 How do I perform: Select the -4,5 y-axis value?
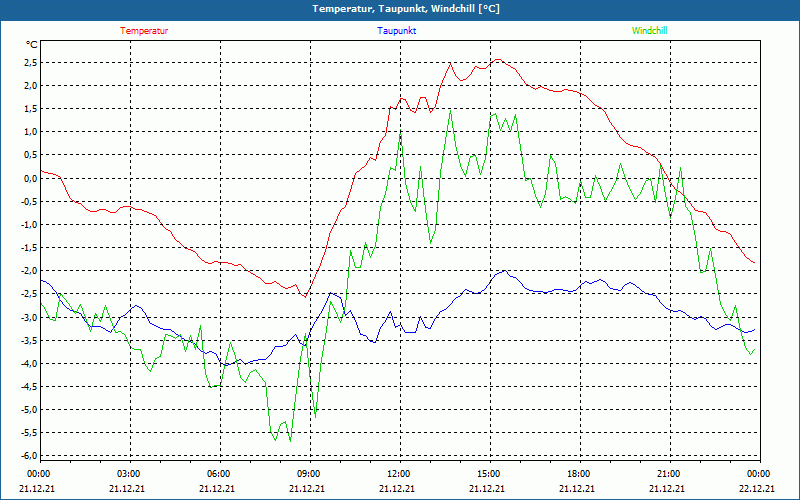click(29, 386)
